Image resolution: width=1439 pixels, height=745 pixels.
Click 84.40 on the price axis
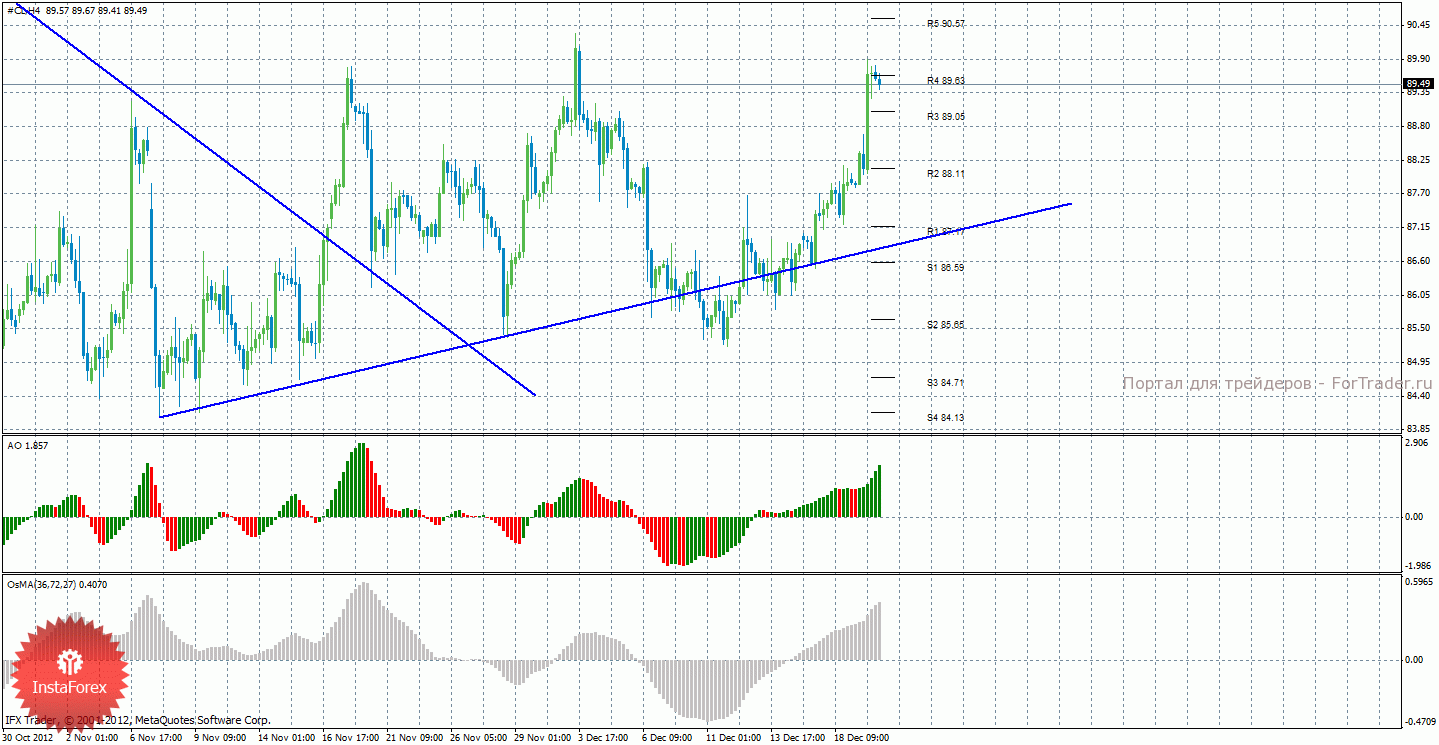pyautogui.click(x=1419, y=396)
